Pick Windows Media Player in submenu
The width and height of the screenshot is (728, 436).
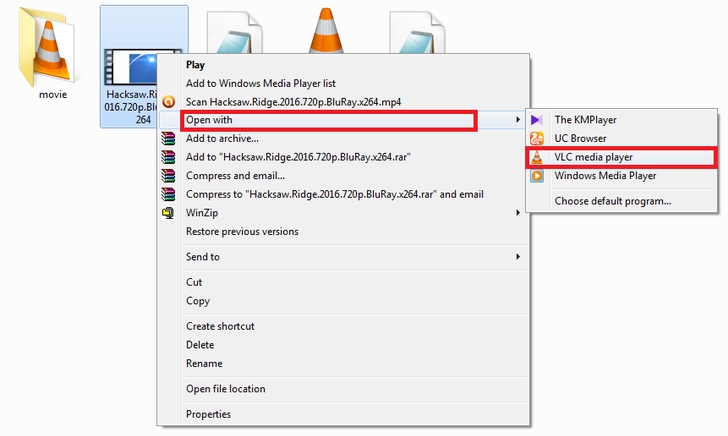pos(605,176)
